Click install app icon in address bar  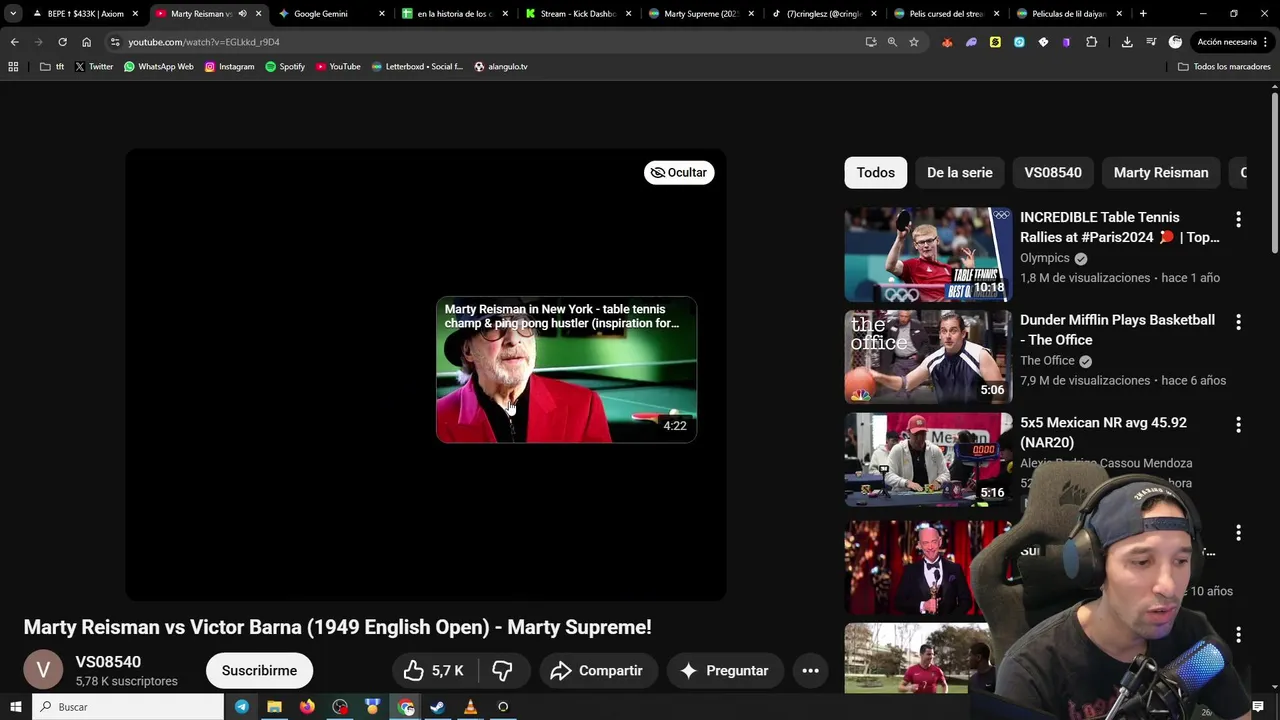click(871, 42)
